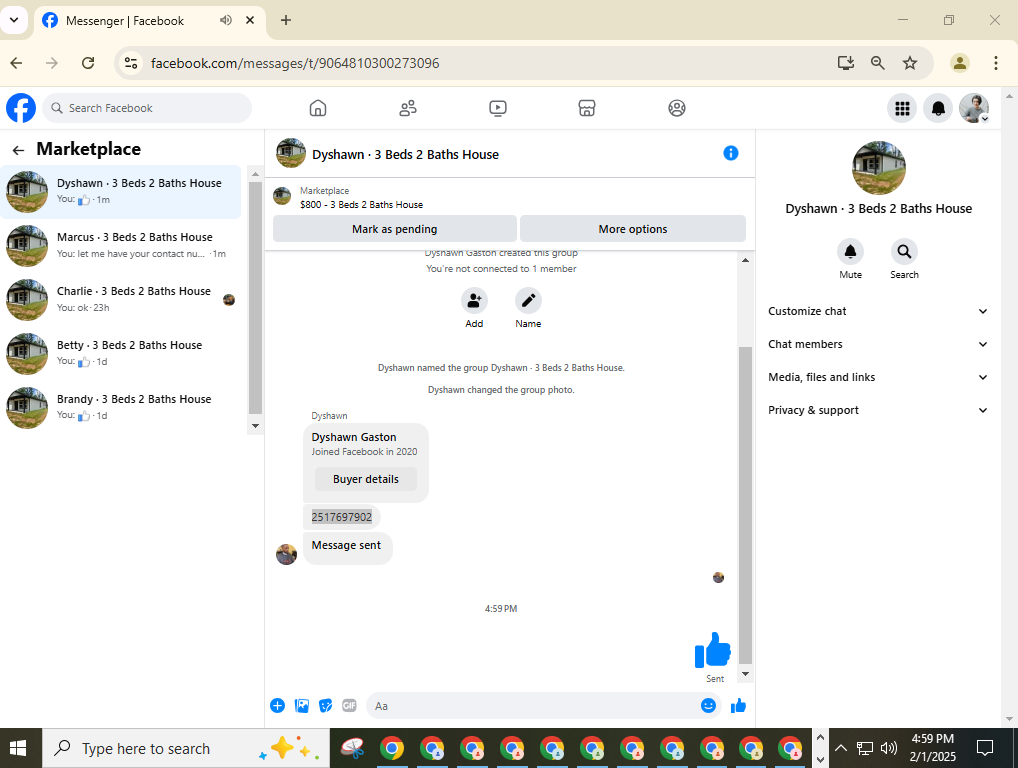Open the account profile picture menu

click(x=974, y=108)
